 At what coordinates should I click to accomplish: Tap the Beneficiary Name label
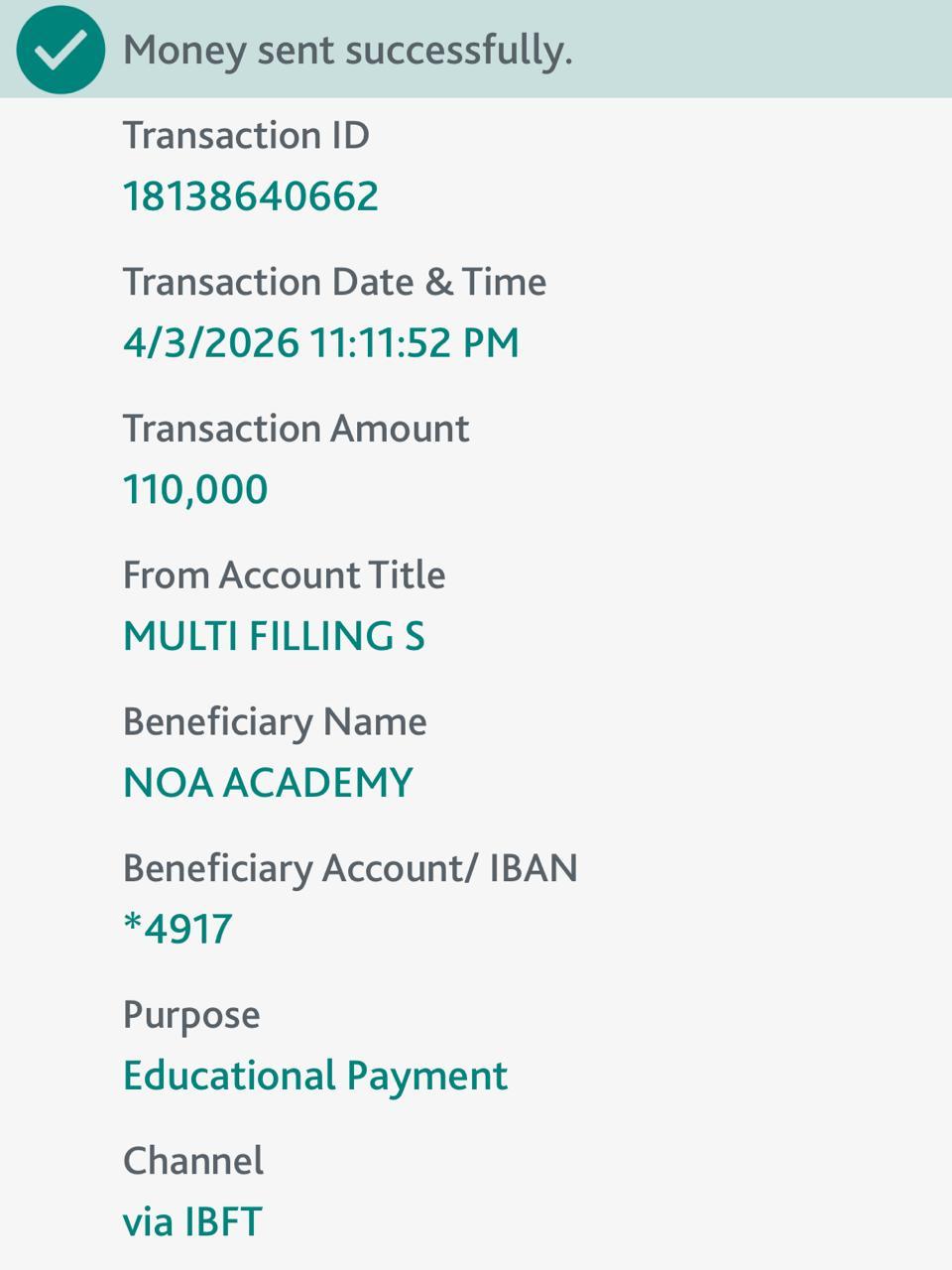coord(275,722)
